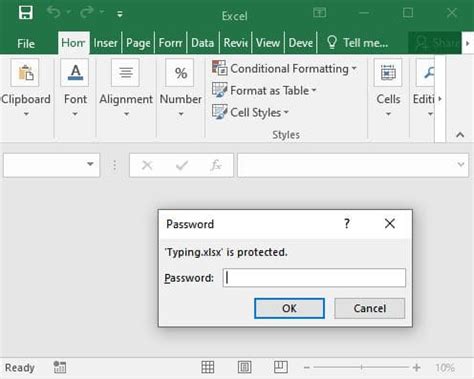Open the Customize Quick Access Toolbar dropdown

[120, 14]
